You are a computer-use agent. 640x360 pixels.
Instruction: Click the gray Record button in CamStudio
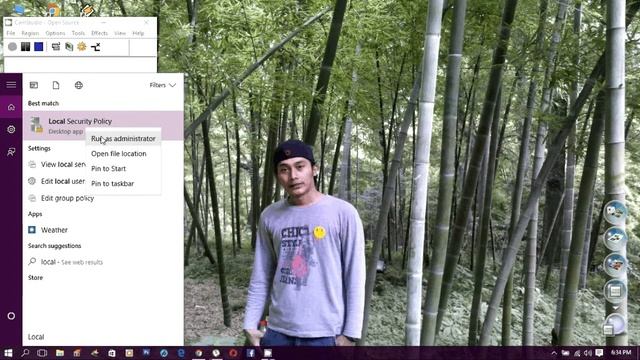tap(12, 47)
